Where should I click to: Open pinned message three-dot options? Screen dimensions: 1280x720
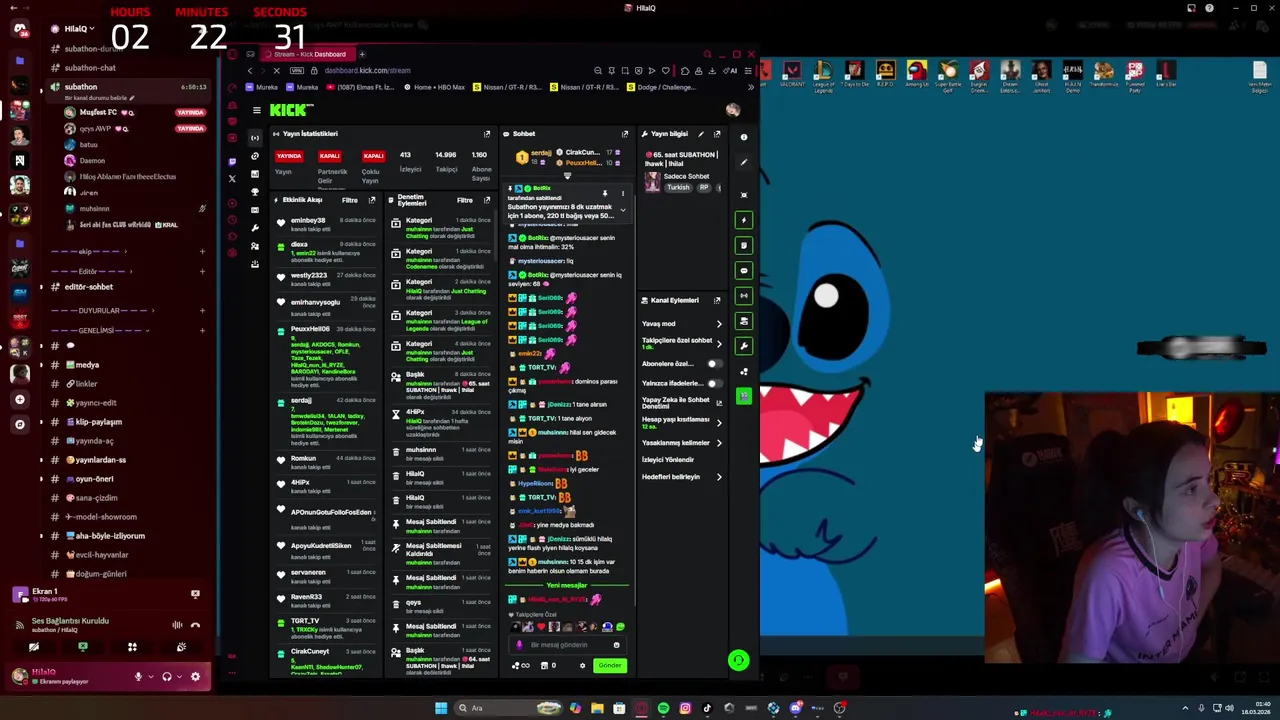click(x=622, y=193)
